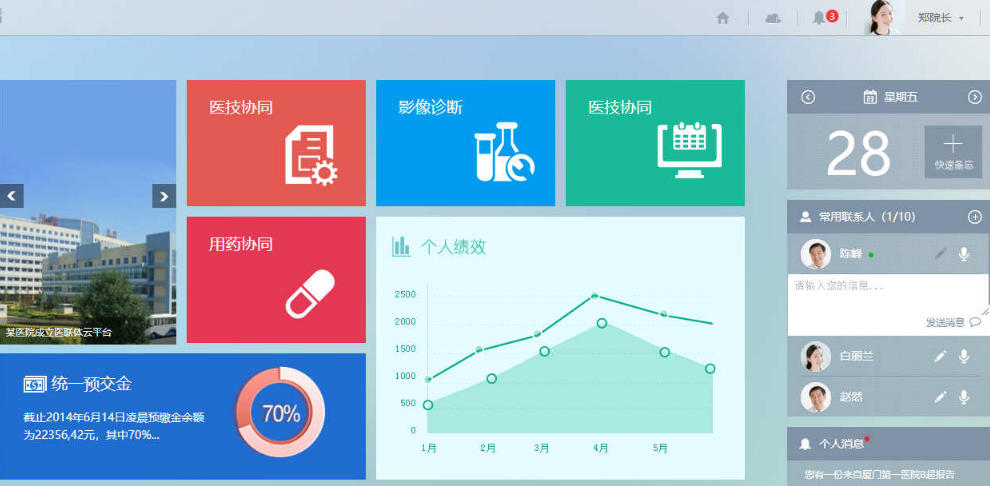Click the 个人绩效 heading
Image resolution: width=990 pixels, height=486 pixels.
tap(453, 247)
